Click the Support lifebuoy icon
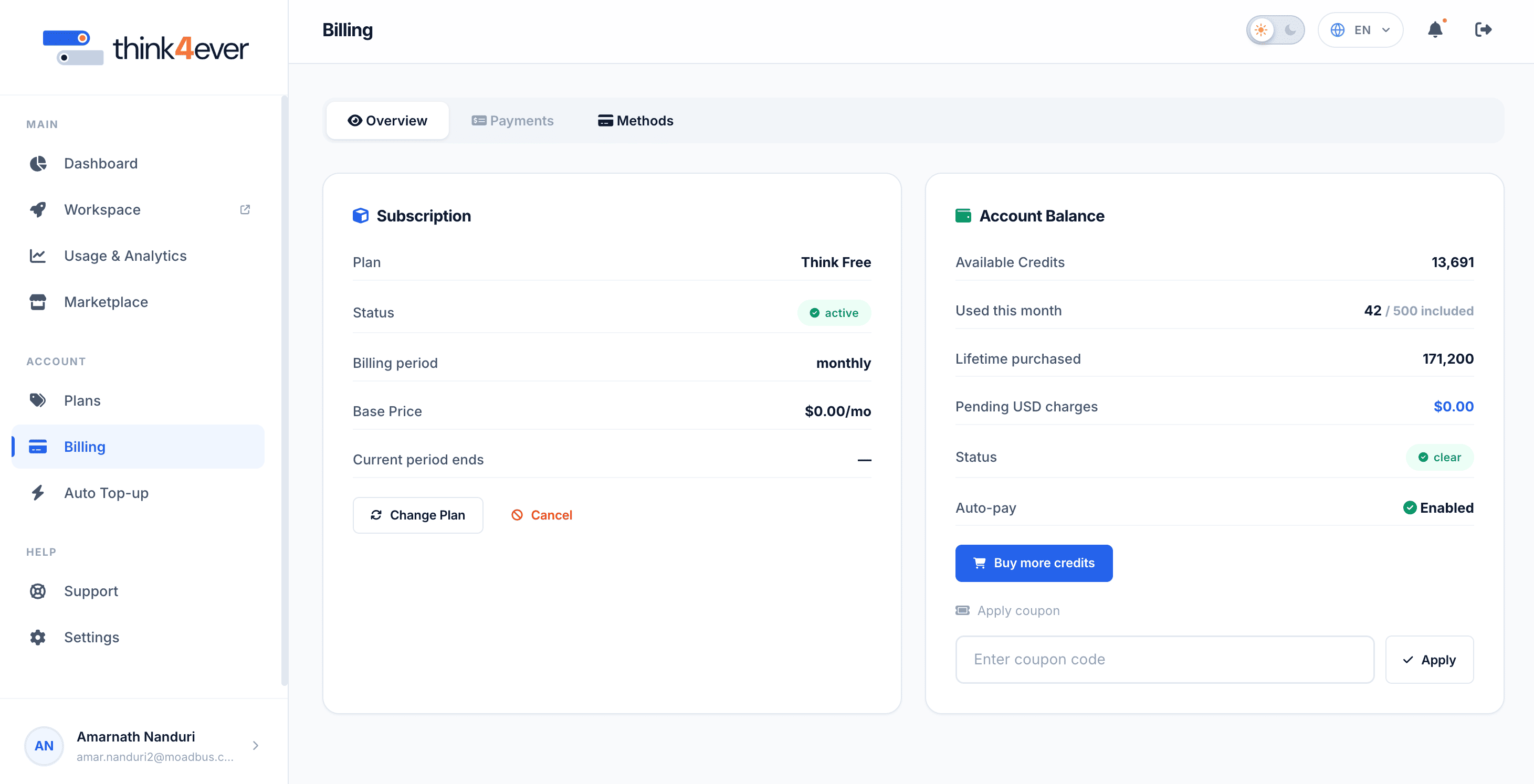Screen dimensions: 1534x784 [38, 591]
